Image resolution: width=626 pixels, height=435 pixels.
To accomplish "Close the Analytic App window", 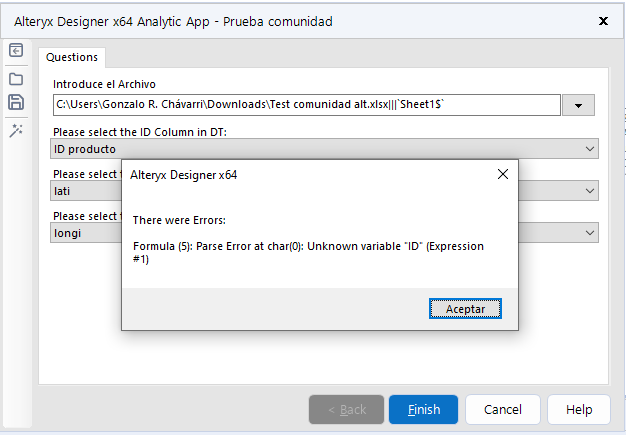I will (603, 21).
